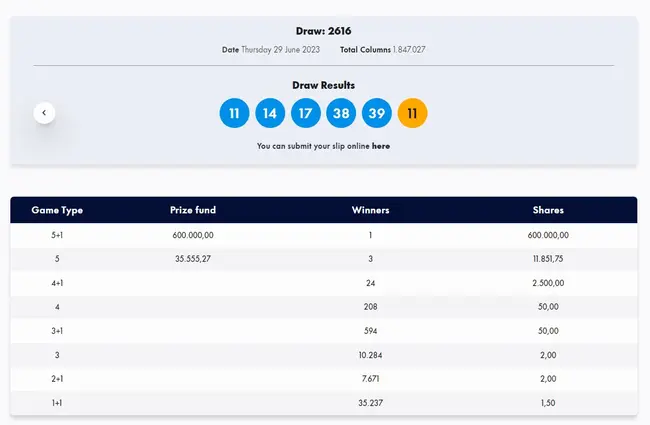Click the 11.851,75 shares amount
Screen dimensions: 650x425
(548, 259)
